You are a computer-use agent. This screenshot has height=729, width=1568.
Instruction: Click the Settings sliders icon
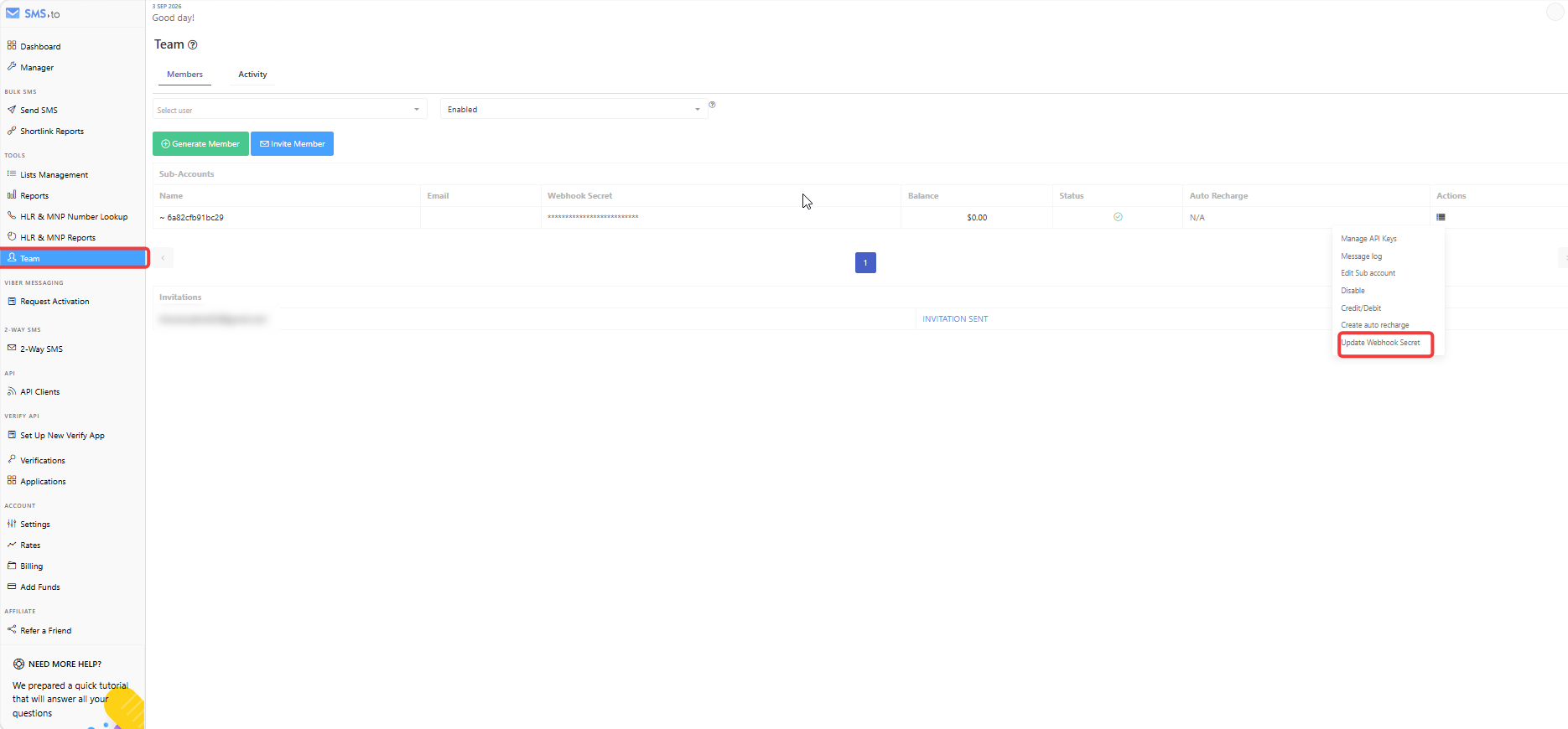tap(12, 524)
